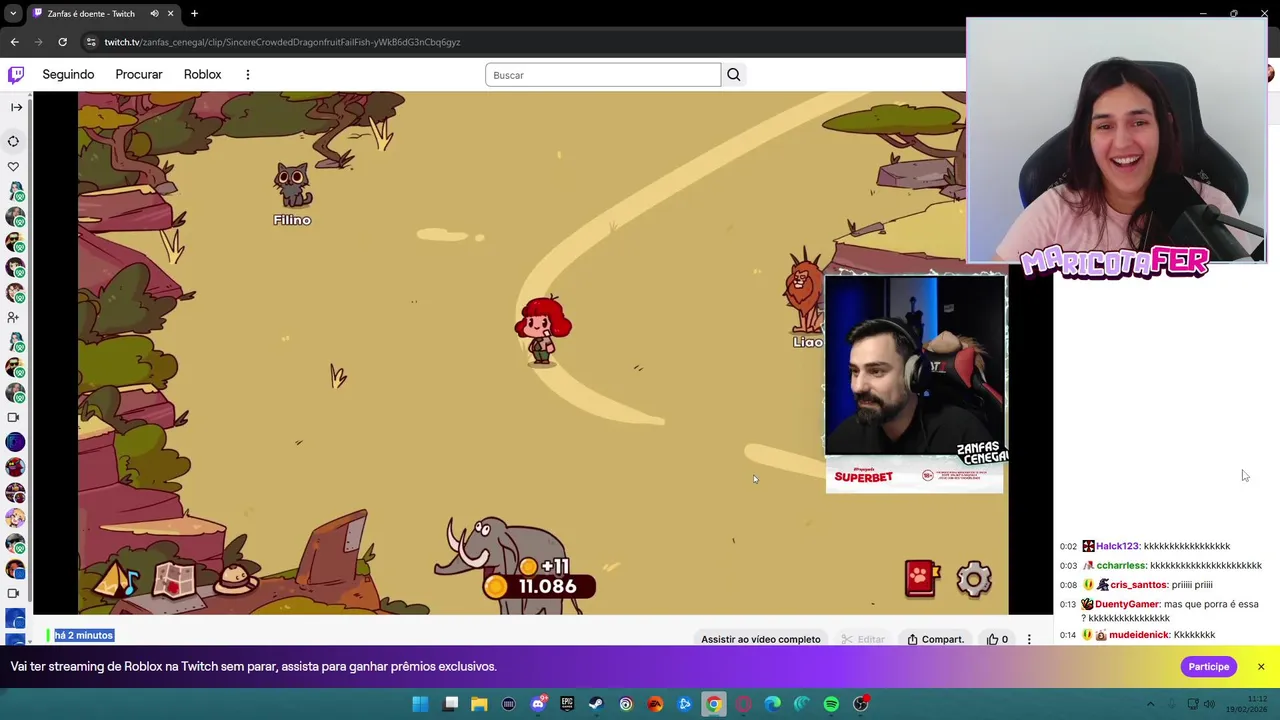Open Google Chrome from the taskbar
Viewport: 1280px width, 720px height.
click(714, 704)
